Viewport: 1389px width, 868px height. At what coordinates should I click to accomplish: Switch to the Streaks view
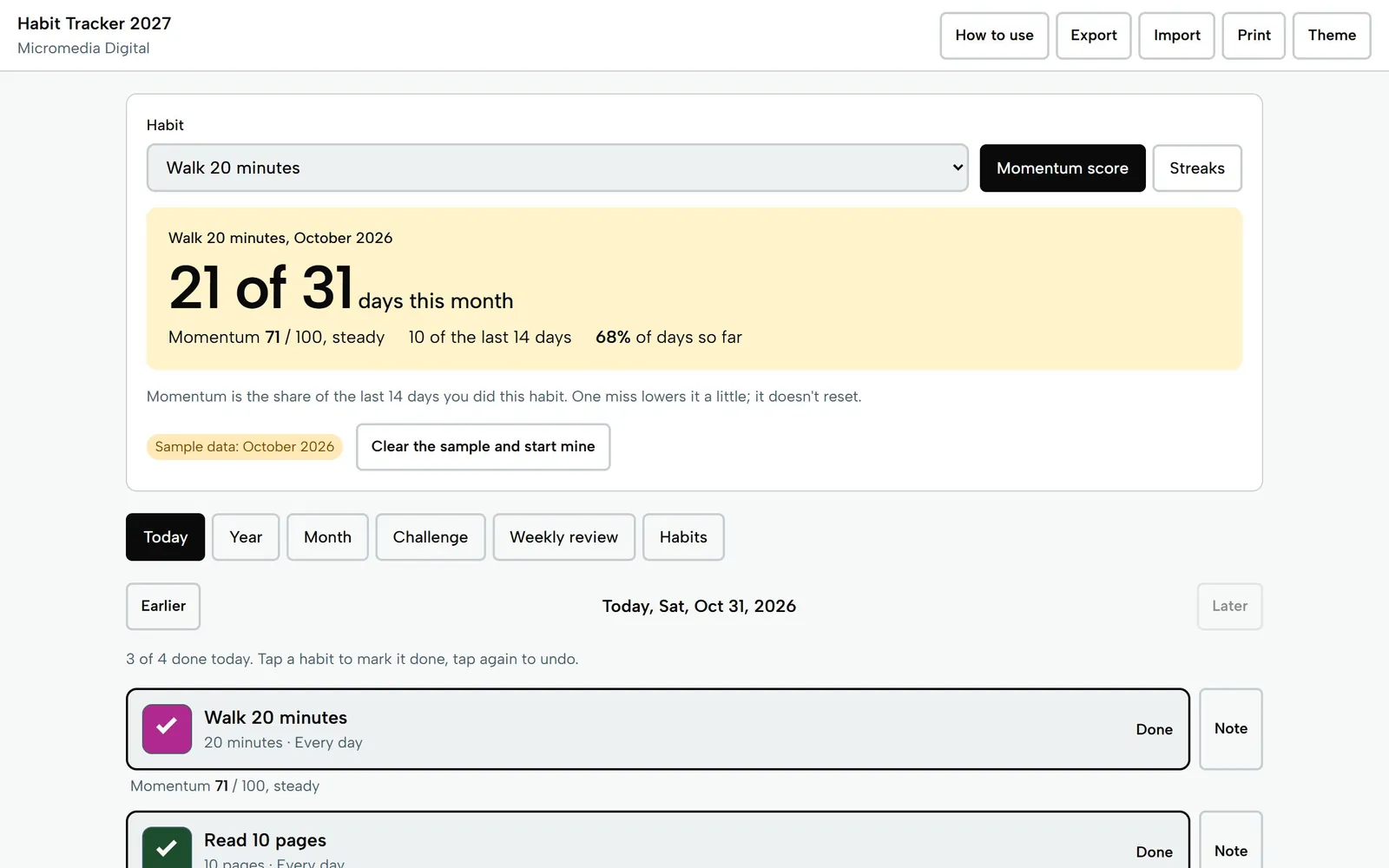(1197, 168)
